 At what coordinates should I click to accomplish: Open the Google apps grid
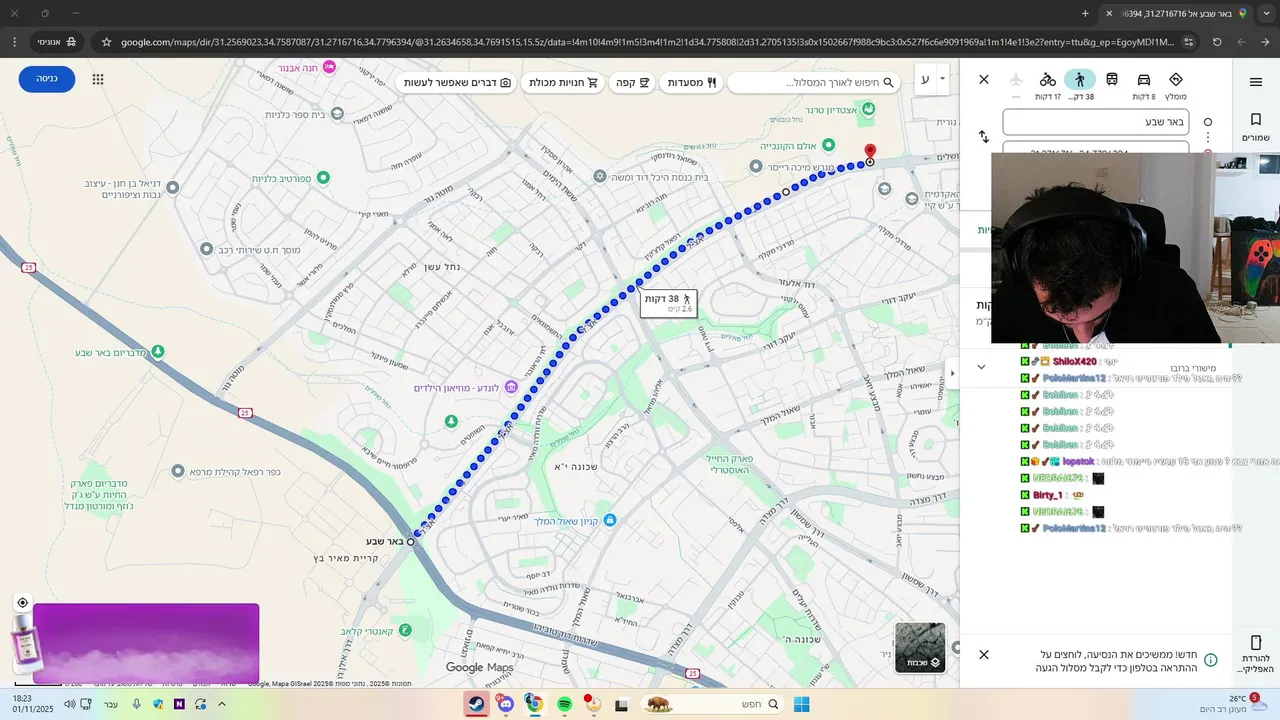(98, 80)
